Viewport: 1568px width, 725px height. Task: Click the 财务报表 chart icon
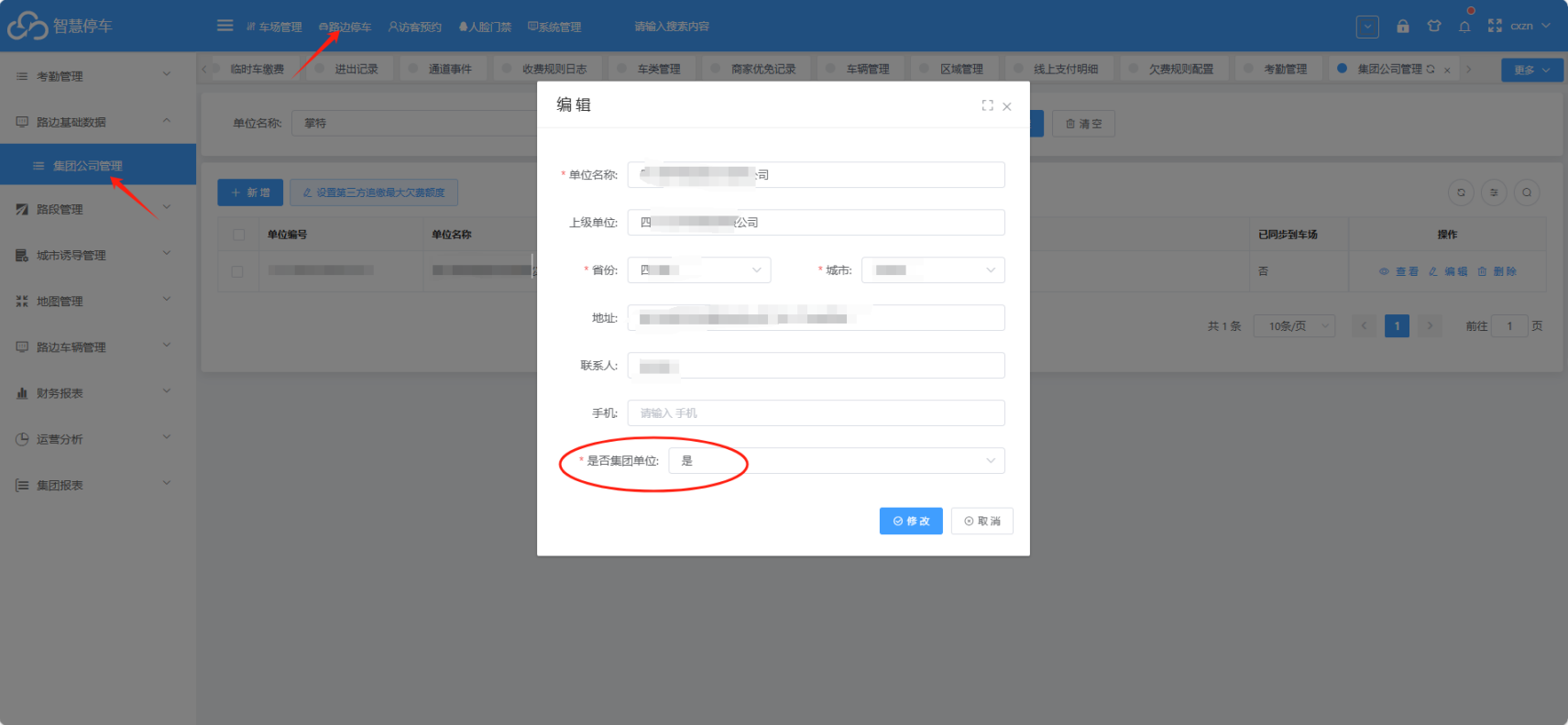[x=22, y=393]
